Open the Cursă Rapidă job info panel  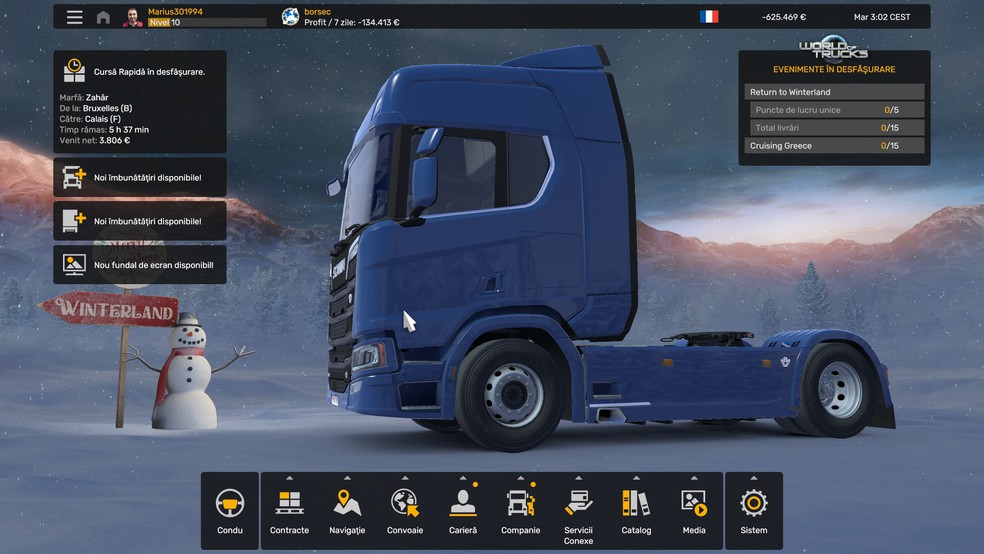coord(140,102)
